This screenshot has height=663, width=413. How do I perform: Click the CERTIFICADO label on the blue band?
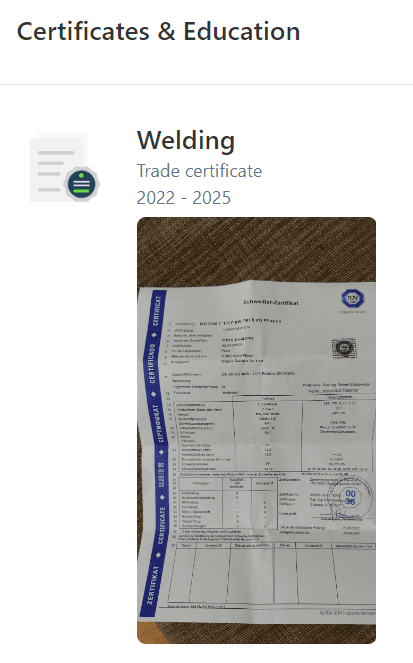(152, 363)
